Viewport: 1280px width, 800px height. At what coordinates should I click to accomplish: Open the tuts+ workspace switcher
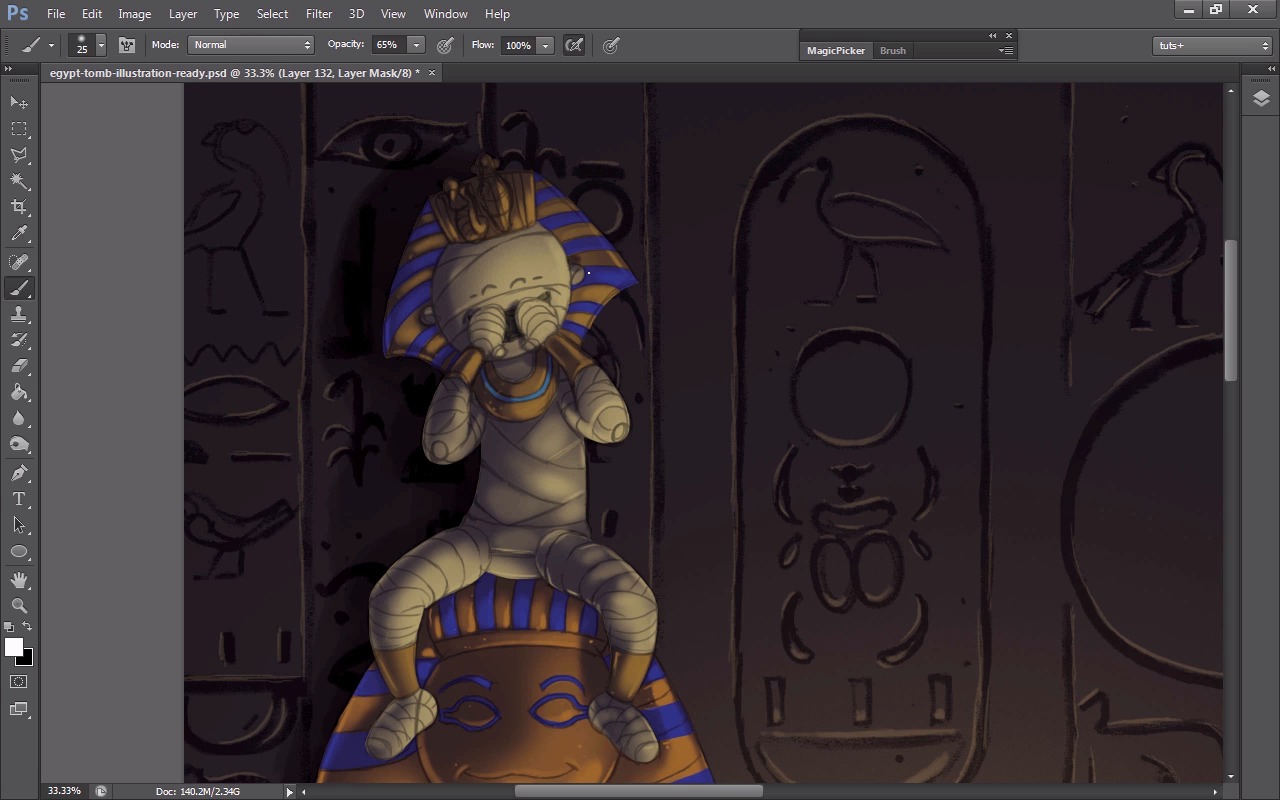tap(1211, 45)
